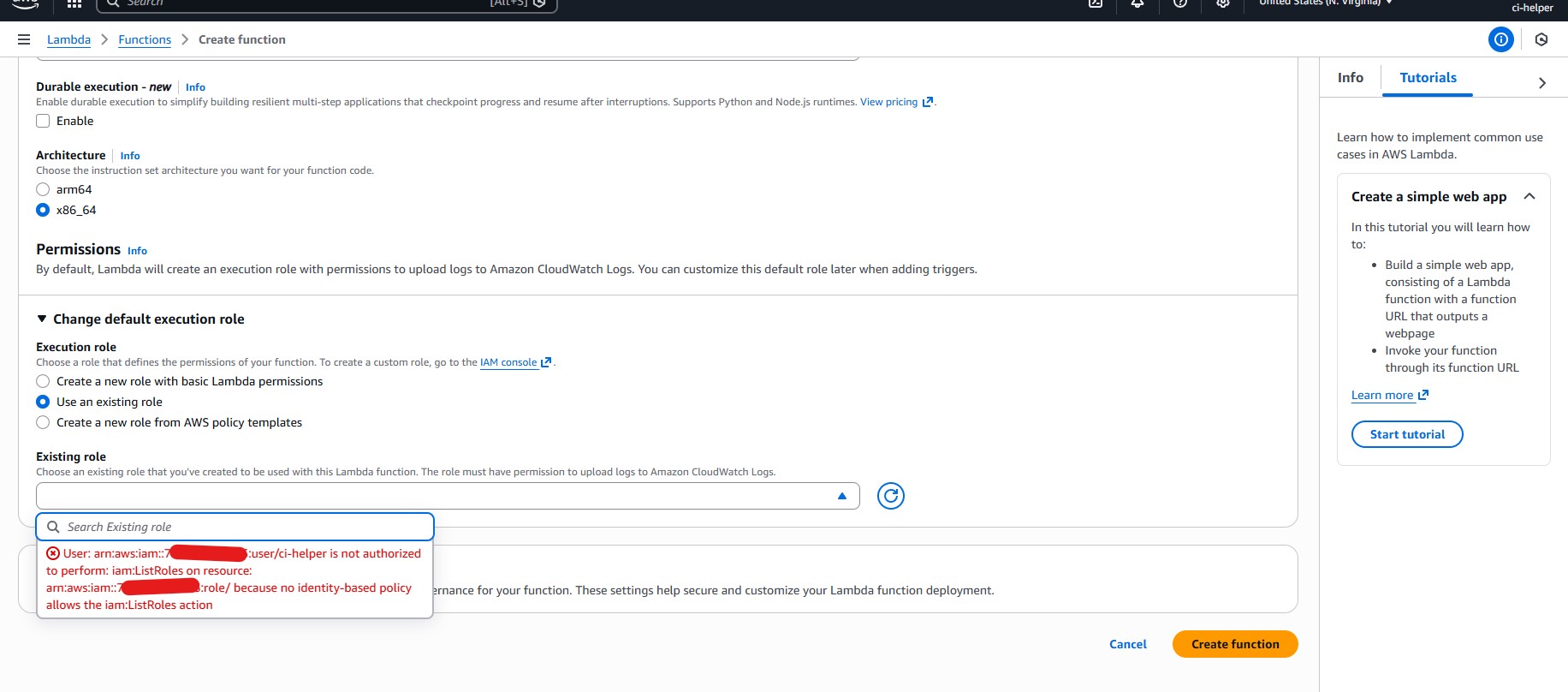Click the hexagon icon in breadcrumb bar
The width and height of the screenshot is (1568, 692).
pos(1541,39)
